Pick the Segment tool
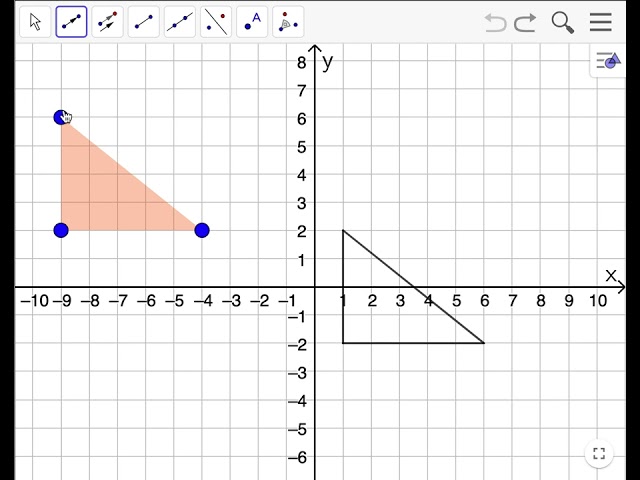Screen dimensions: 640x480 point(144,22)
